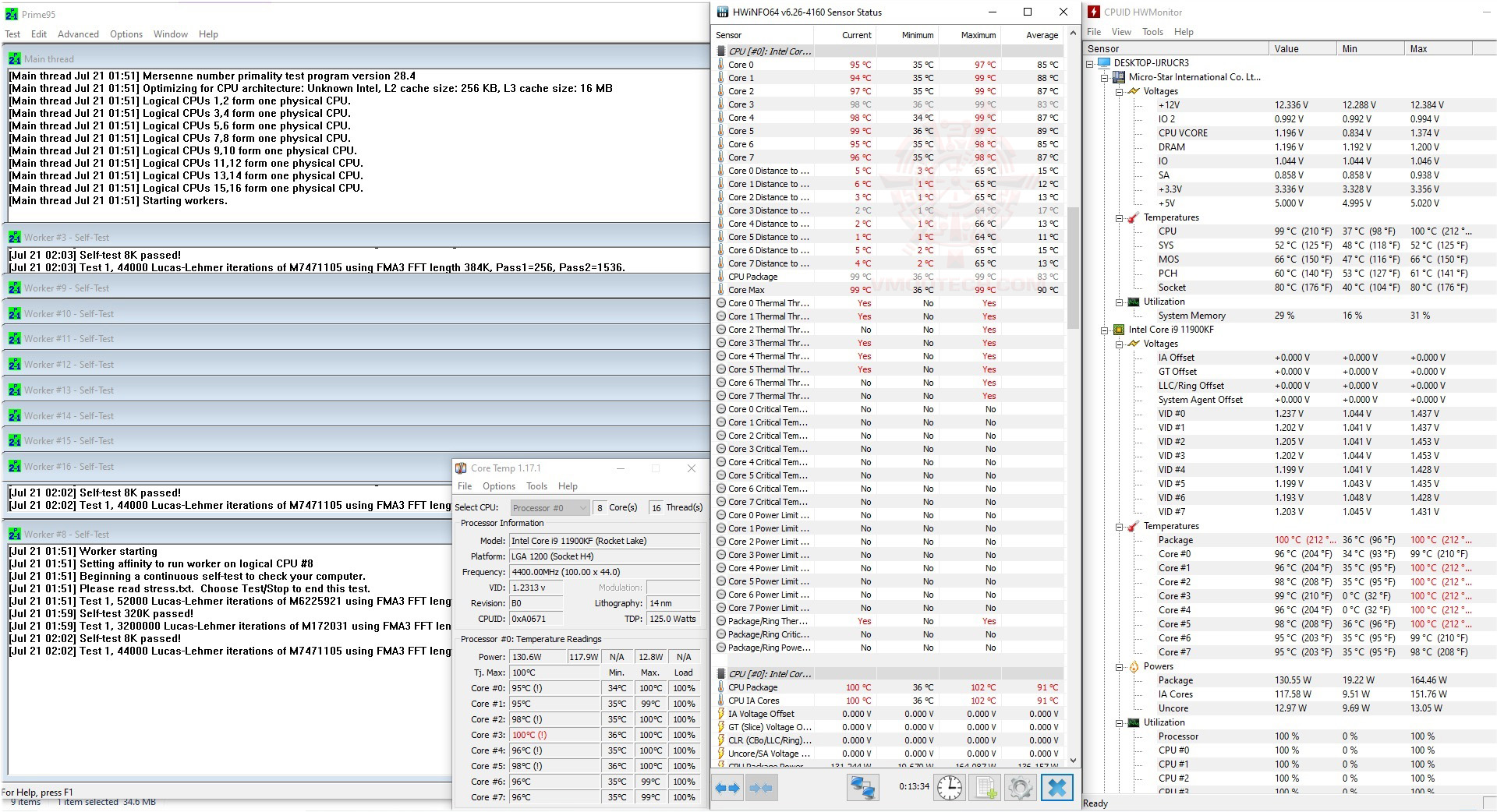Click the HWMonitor Value column header

point(1302,48)
